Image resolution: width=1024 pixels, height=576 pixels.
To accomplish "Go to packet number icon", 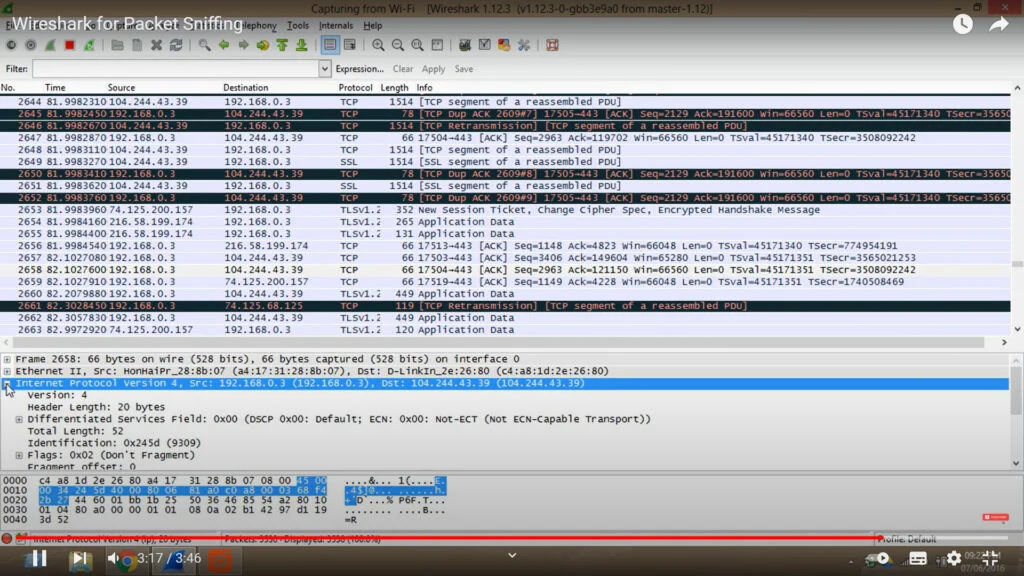I will pos(263,45).
